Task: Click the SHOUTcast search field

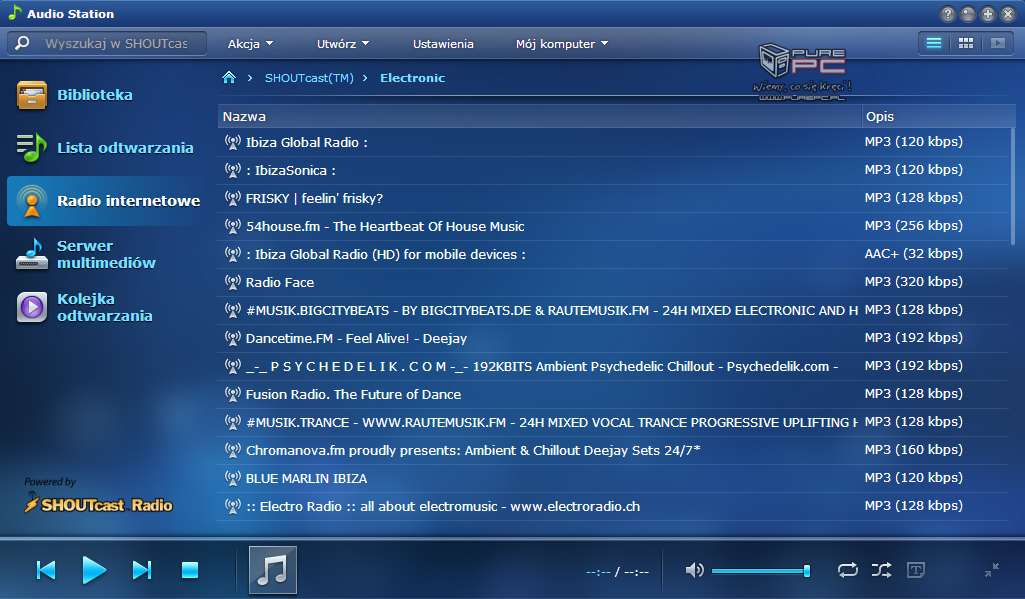Action: point(116,43)
